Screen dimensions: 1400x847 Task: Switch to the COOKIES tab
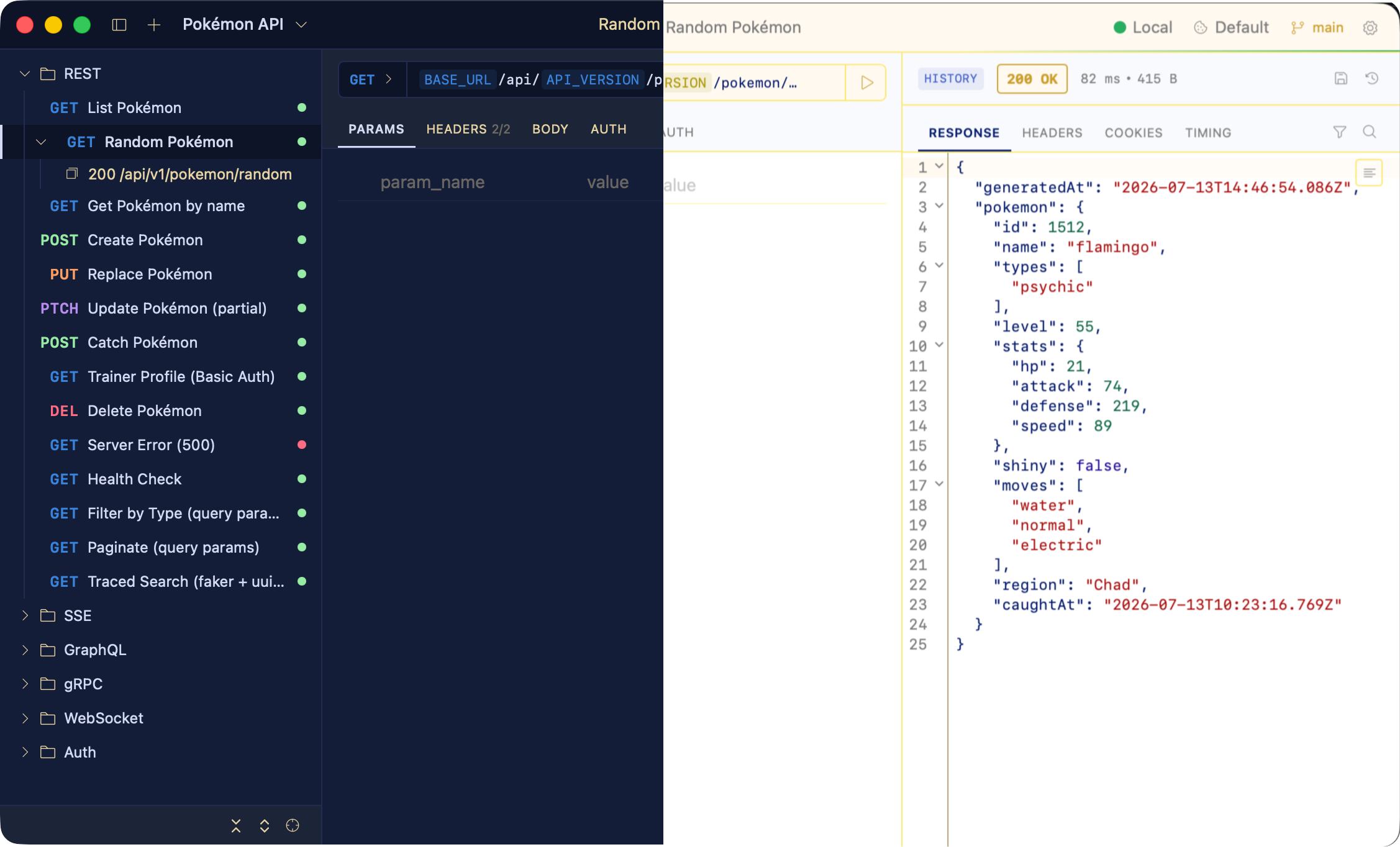point(1134,133)
